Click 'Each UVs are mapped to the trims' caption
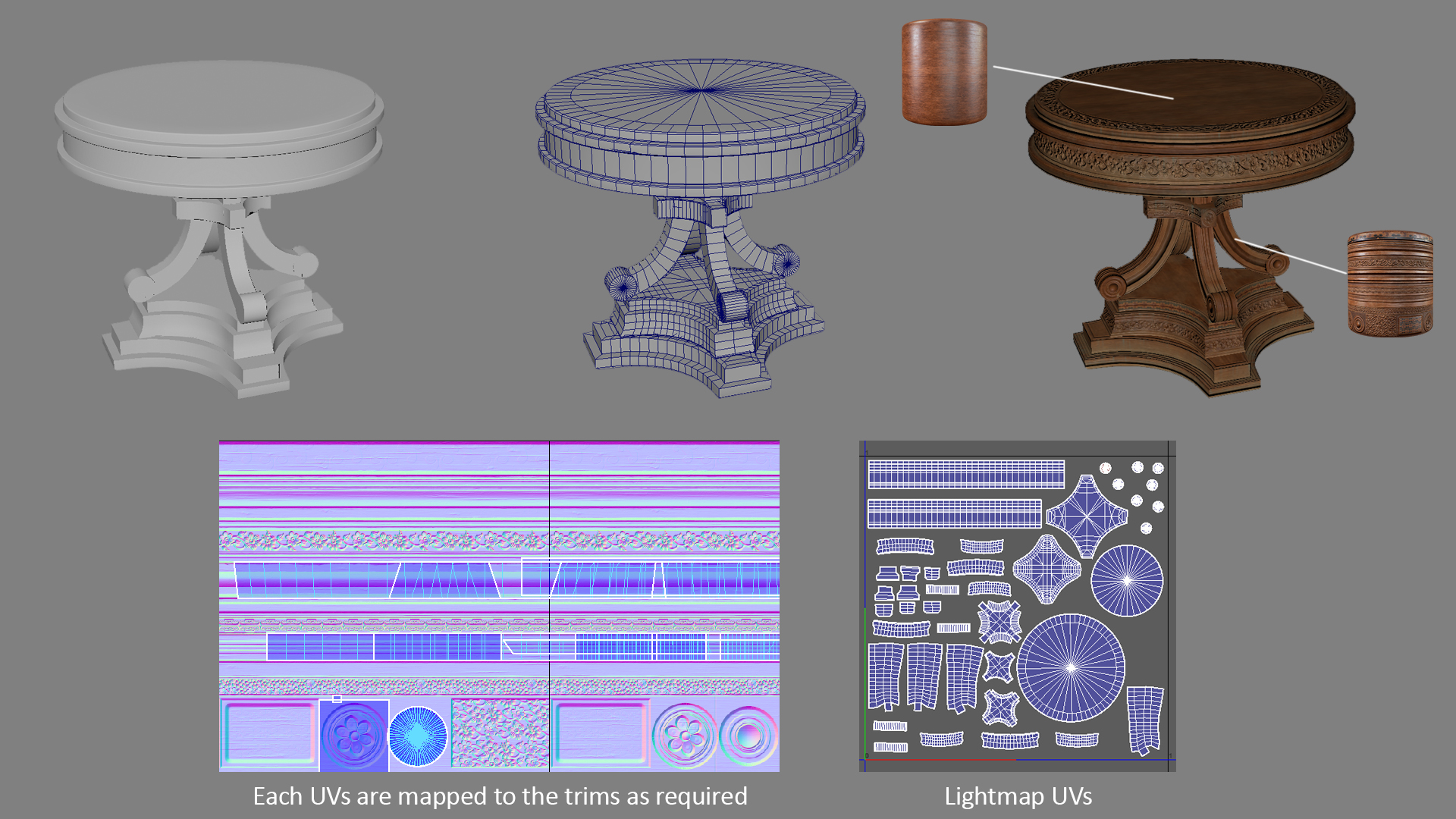 [500, 796]
